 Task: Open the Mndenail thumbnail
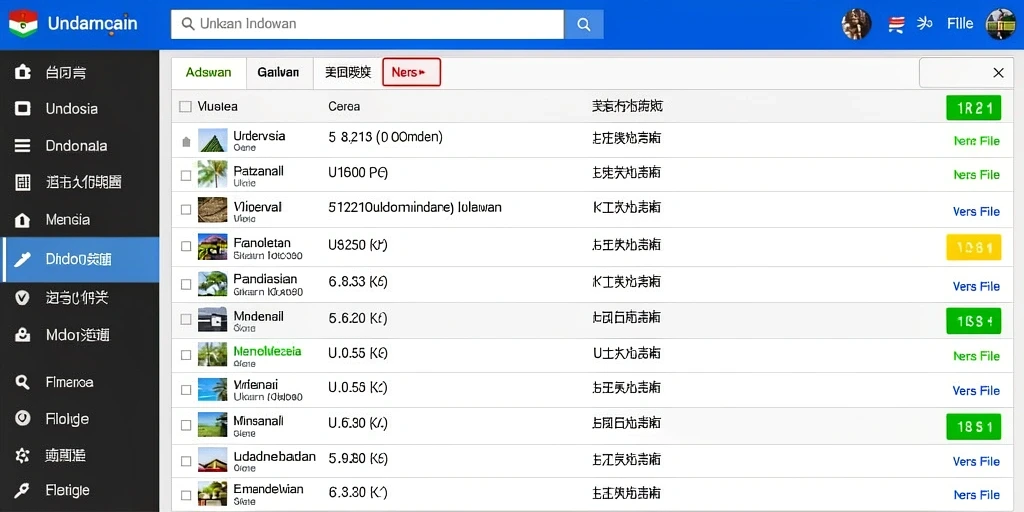pyautogui.click(x=212, y=319)
